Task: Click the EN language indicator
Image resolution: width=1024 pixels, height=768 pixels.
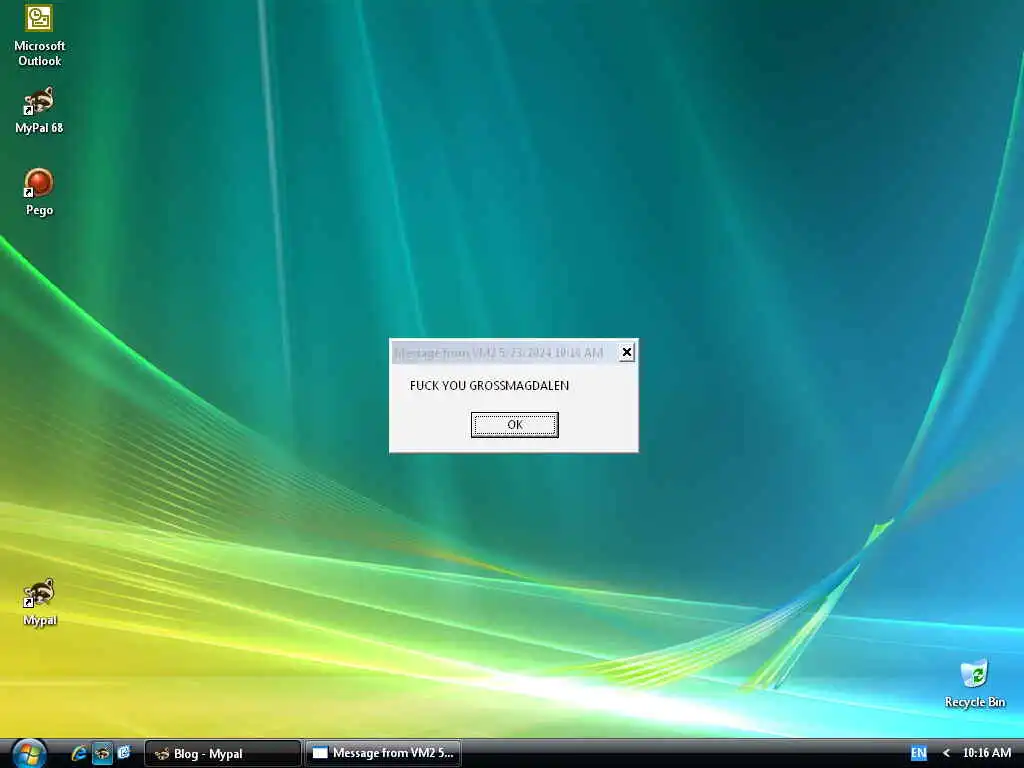Action: (x=918, y=753)
